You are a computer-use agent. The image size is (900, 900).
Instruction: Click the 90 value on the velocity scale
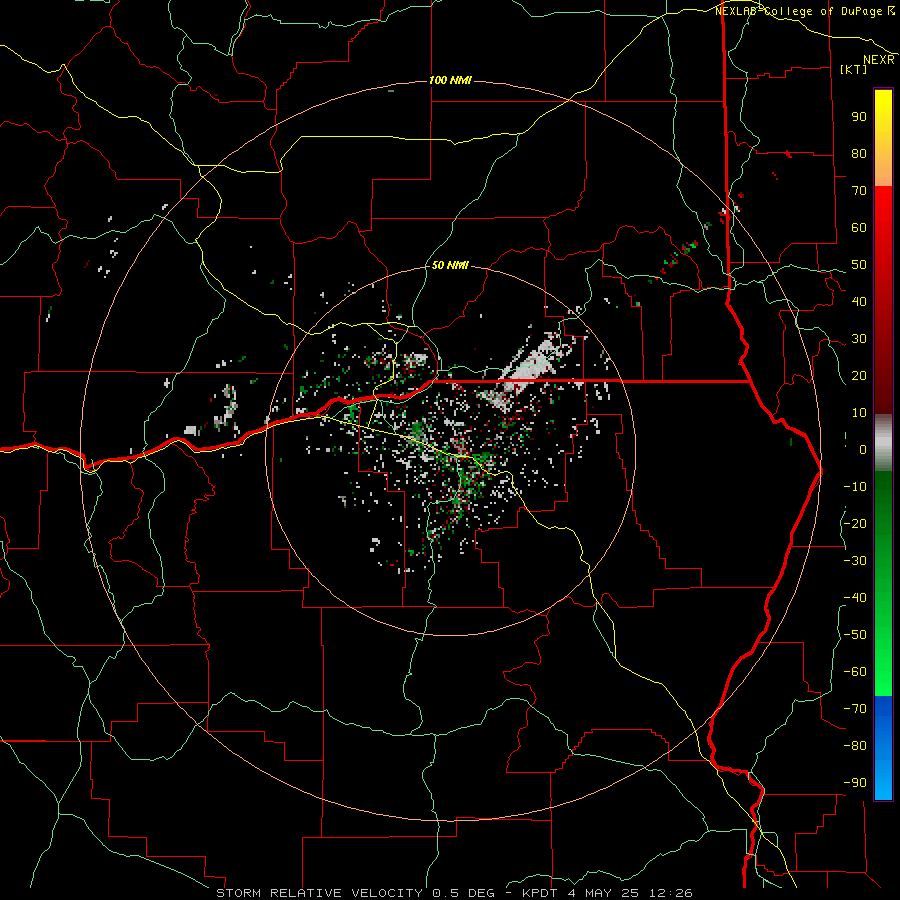point(859,117)
